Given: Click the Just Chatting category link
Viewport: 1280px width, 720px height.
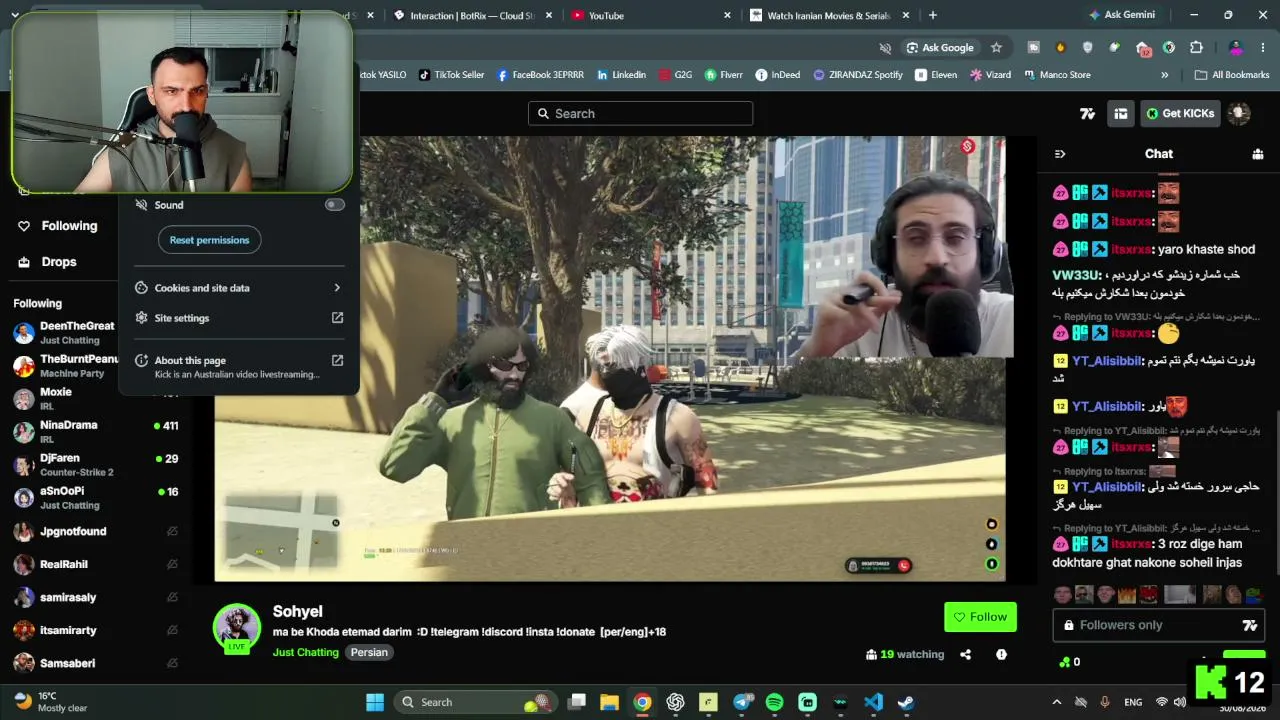Looking at the screenshot, I should 306,652.
